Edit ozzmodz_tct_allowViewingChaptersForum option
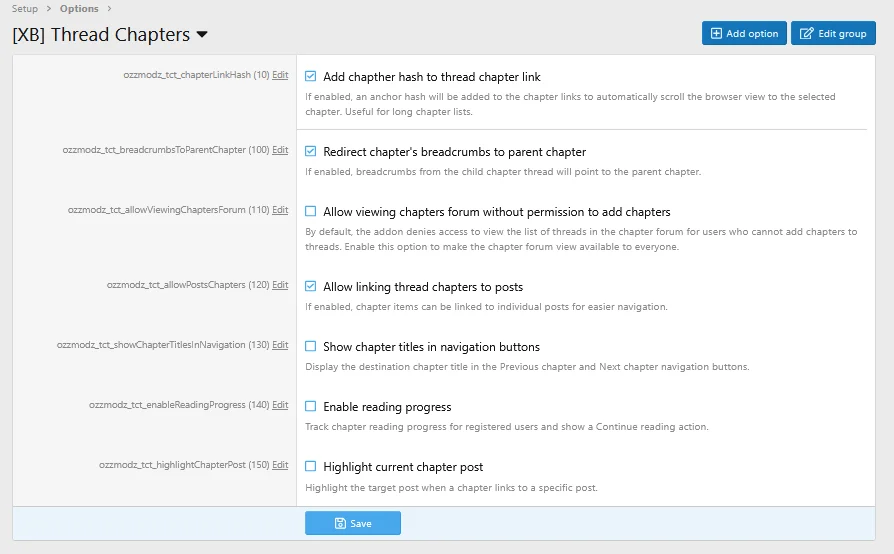 click(280, 210)
